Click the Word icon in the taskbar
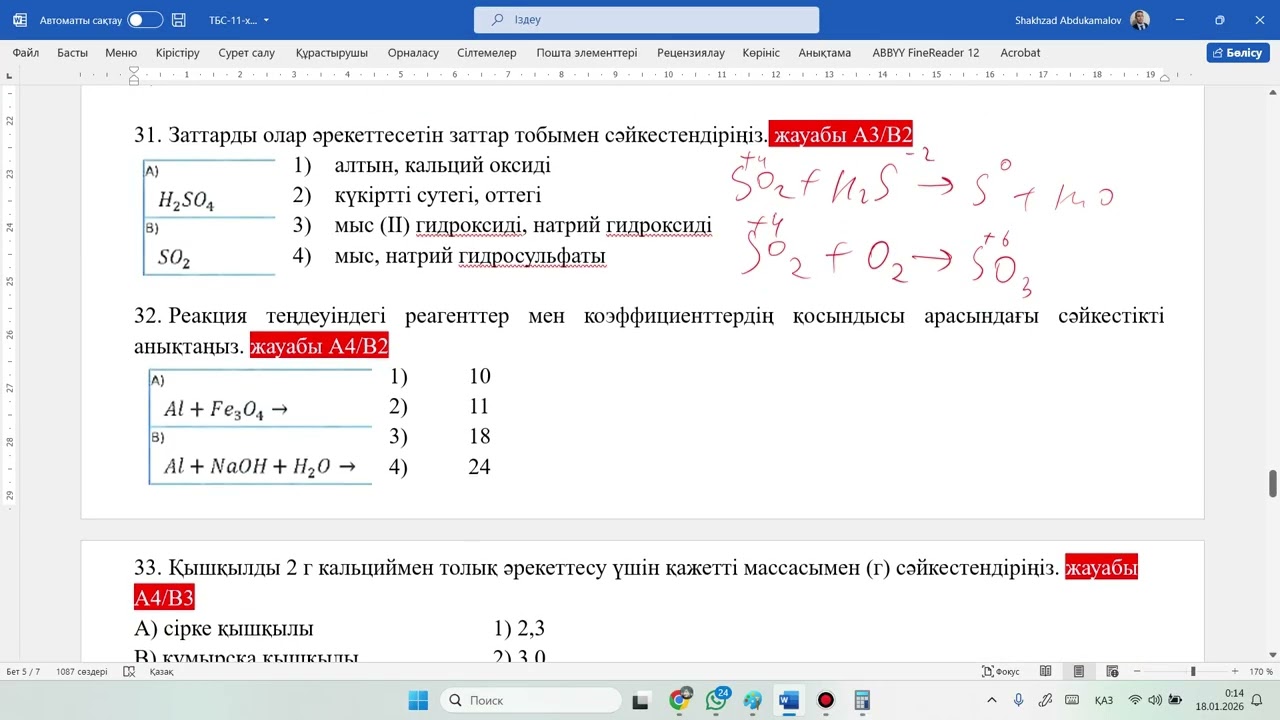1280x720 pixels. [x=789, y=700]
